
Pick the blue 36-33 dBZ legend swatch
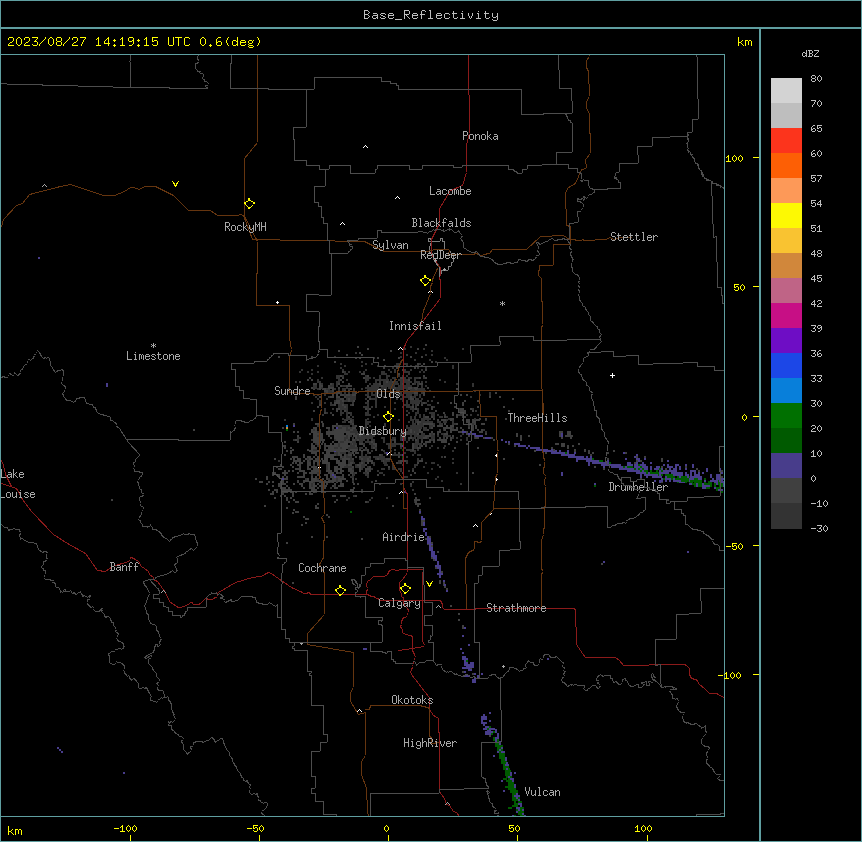[786, 366]
